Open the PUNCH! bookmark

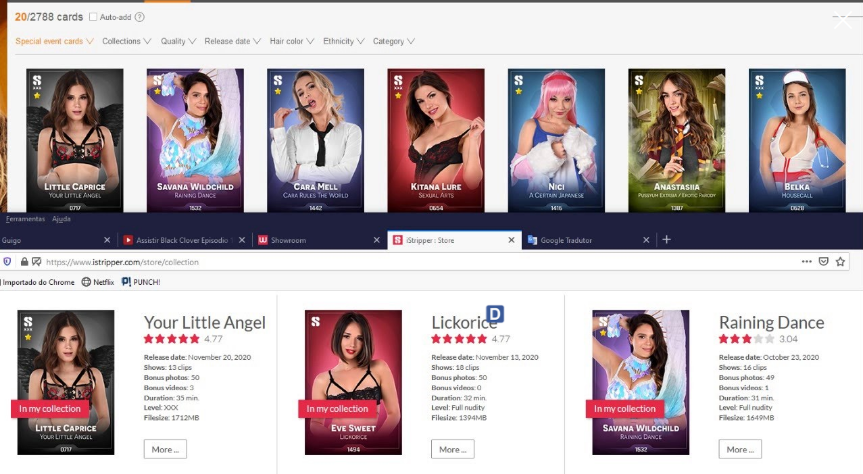click(141, 282)
